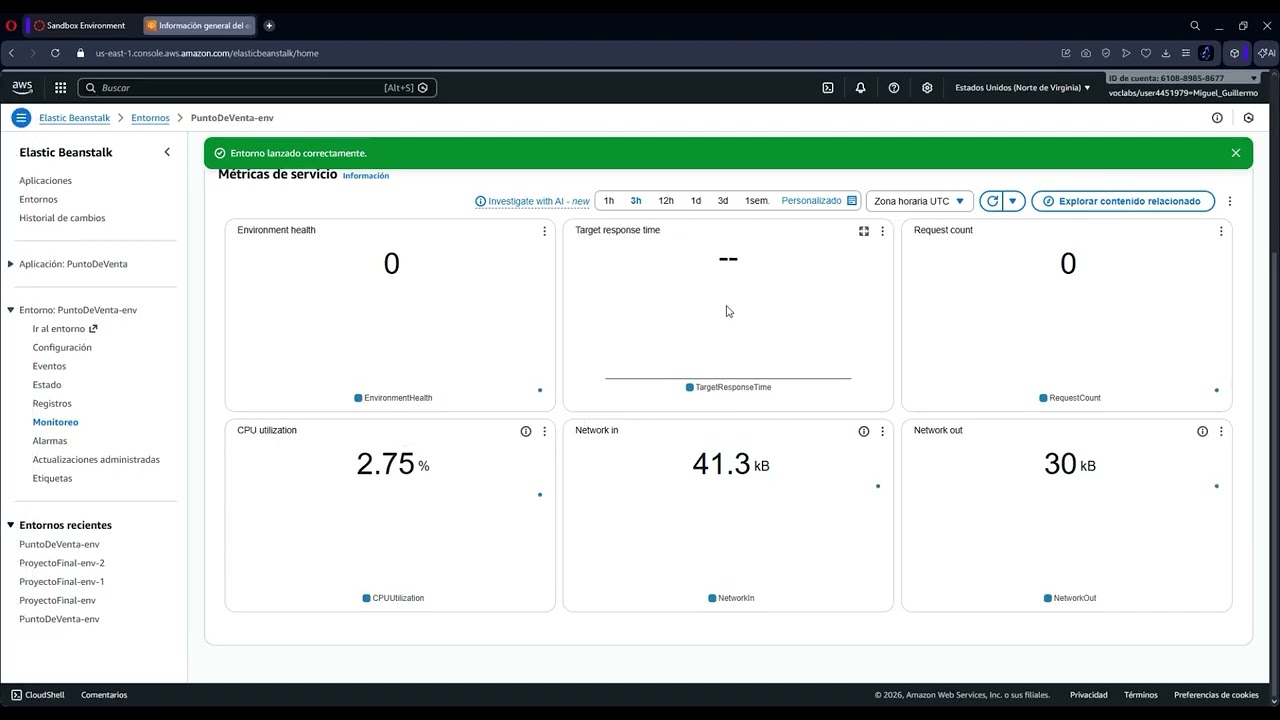Open the Opera menu logo
Viewport: 1280px width, 720px height.
(12, 25)
